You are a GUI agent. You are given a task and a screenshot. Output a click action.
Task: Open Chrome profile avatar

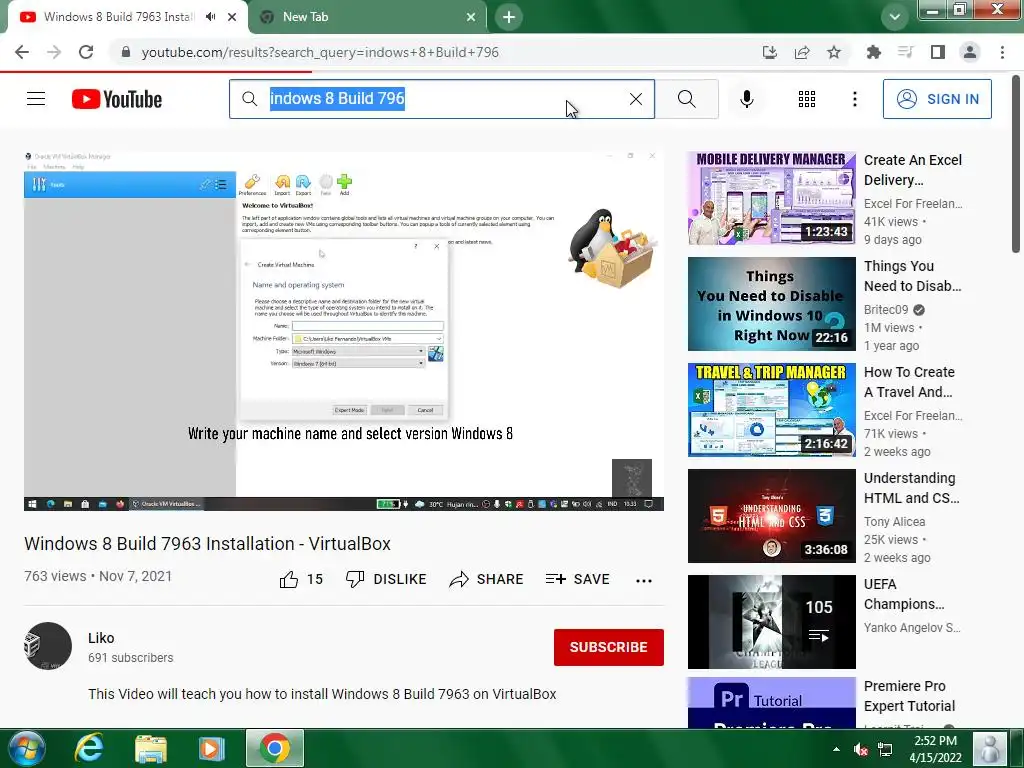pos(970,52)
